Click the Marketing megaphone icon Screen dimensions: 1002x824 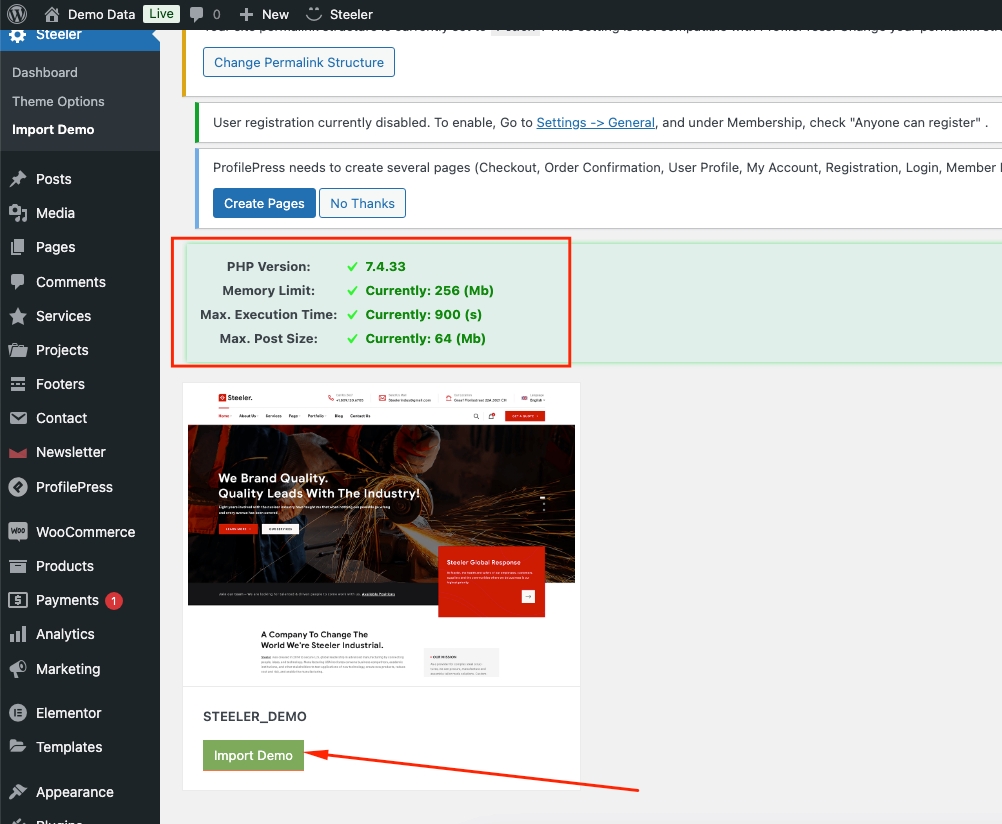point(17,669)
